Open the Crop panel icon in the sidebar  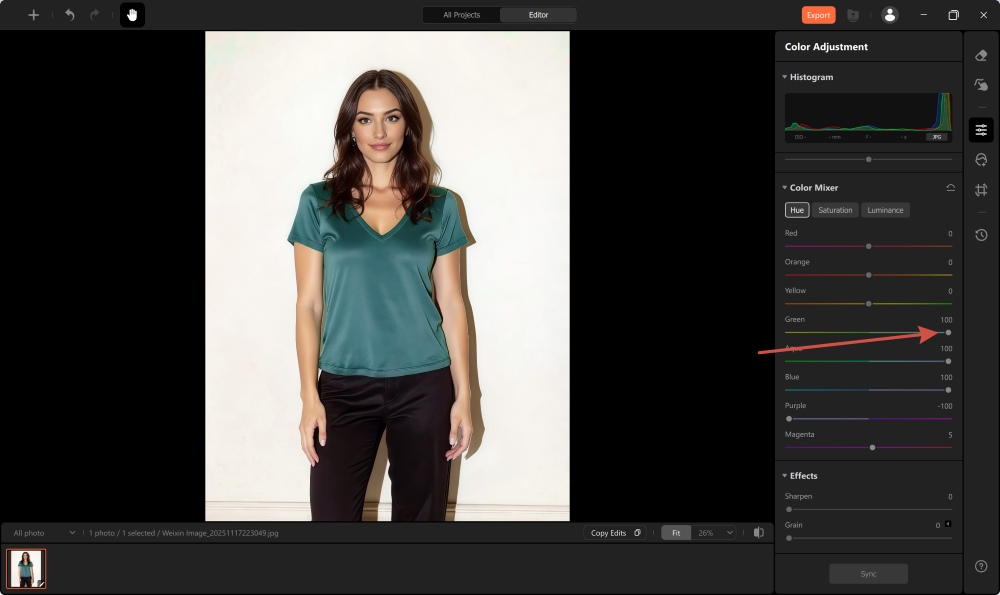pyautogui.click(x=981, y=188)
